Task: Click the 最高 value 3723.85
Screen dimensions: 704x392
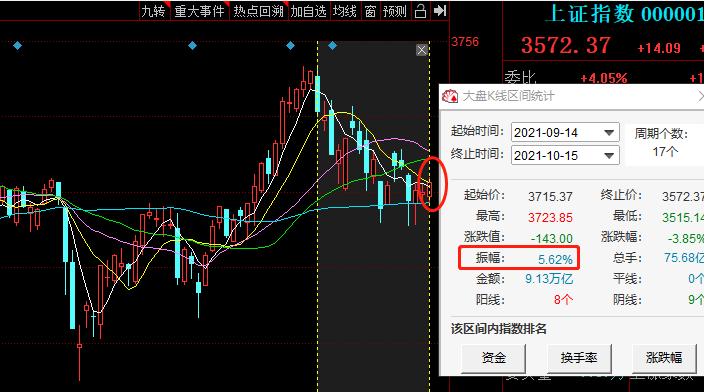Action: pyautogui.click(x=550, y=218)
